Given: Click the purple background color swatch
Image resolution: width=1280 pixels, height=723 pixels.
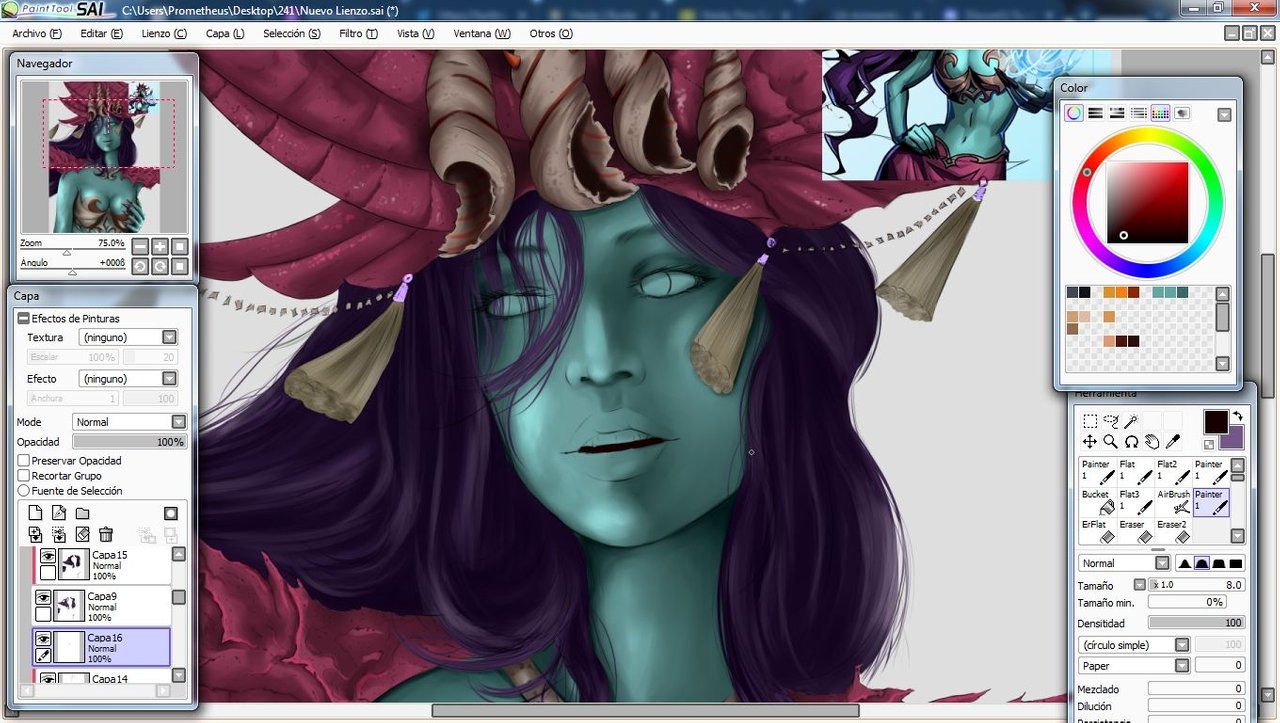Looking at the screenshot, I should coord(1235,438).
